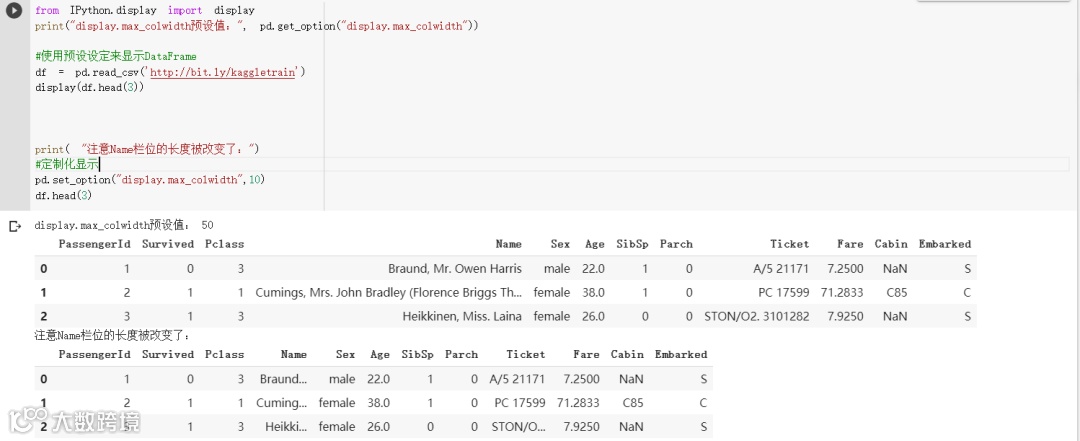
Task: Click the Ticket column header in the first table
Action: (789, 244)
